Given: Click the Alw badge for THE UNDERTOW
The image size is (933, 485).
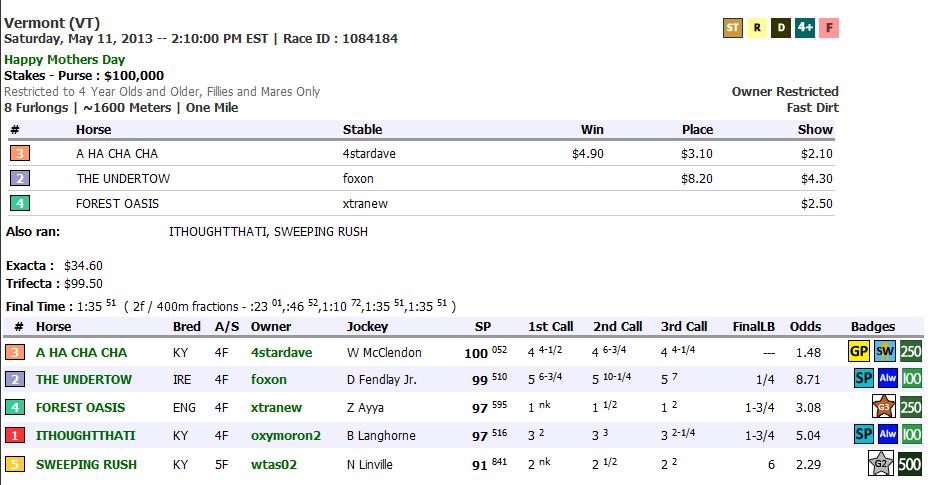Looking at the screenshot, I should pos(888,380).
